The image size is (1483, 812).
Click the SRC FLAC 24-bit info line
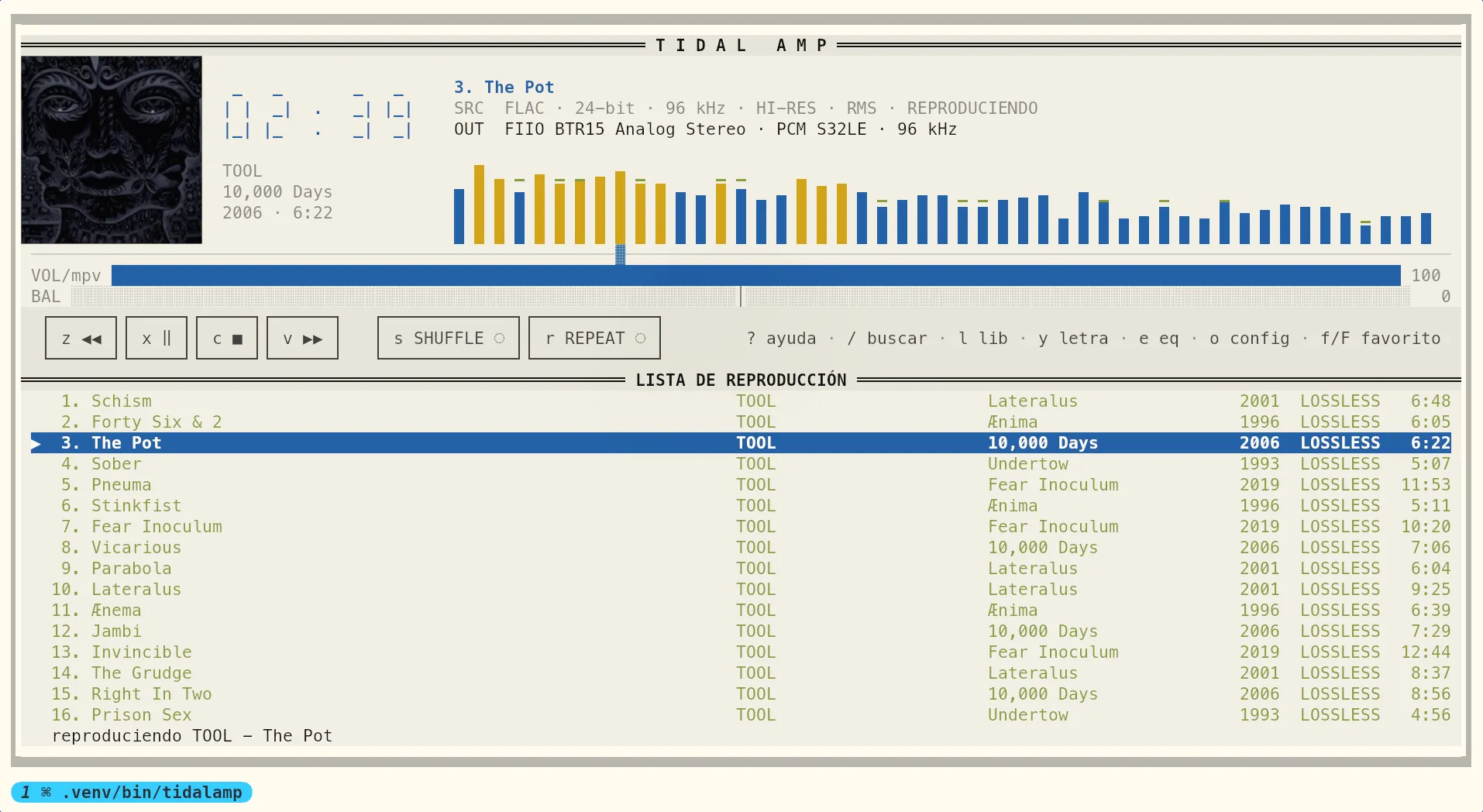coord(745,108)
